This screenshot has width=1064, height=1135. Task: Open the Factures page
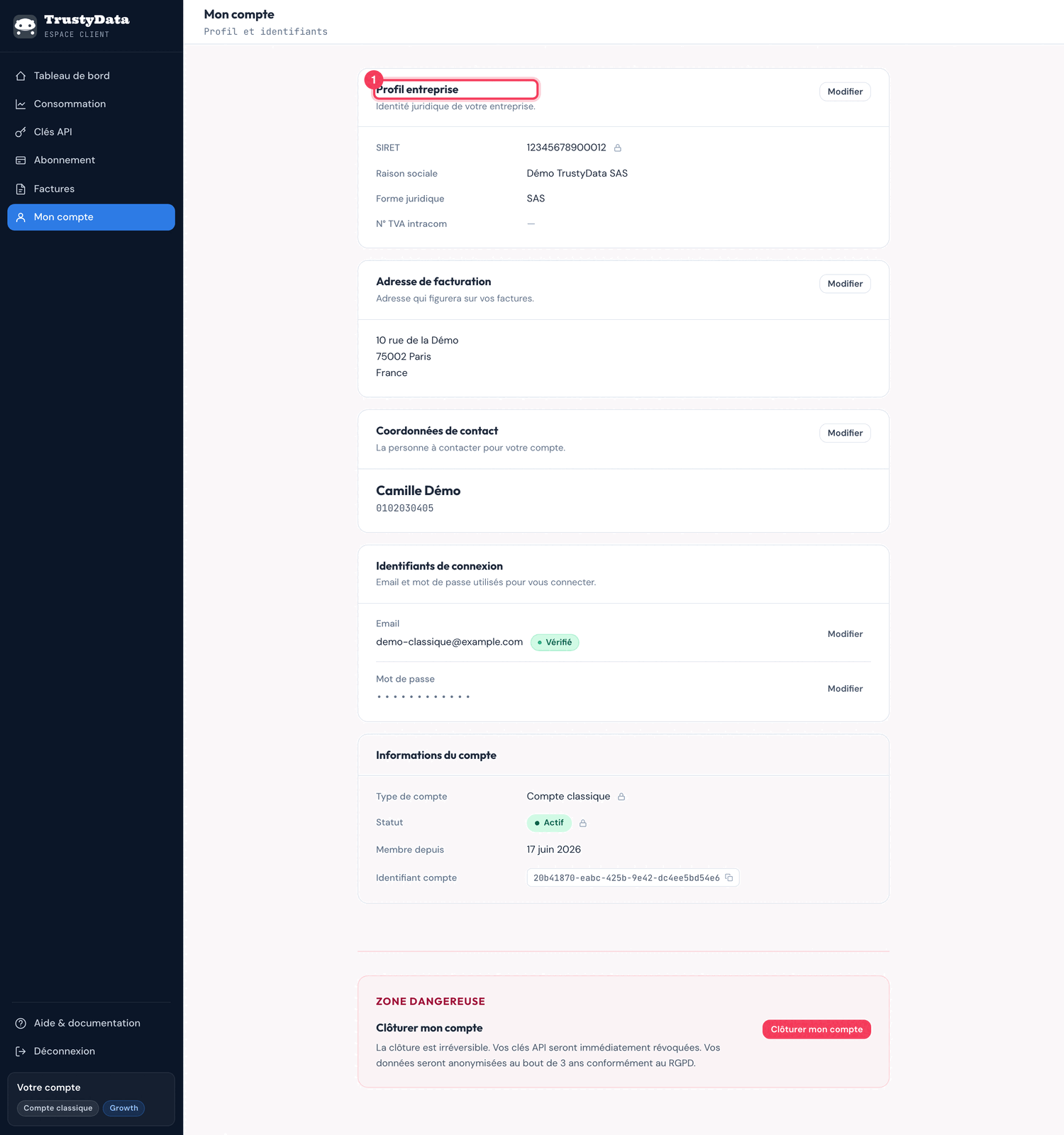click(x=91, y=189)
